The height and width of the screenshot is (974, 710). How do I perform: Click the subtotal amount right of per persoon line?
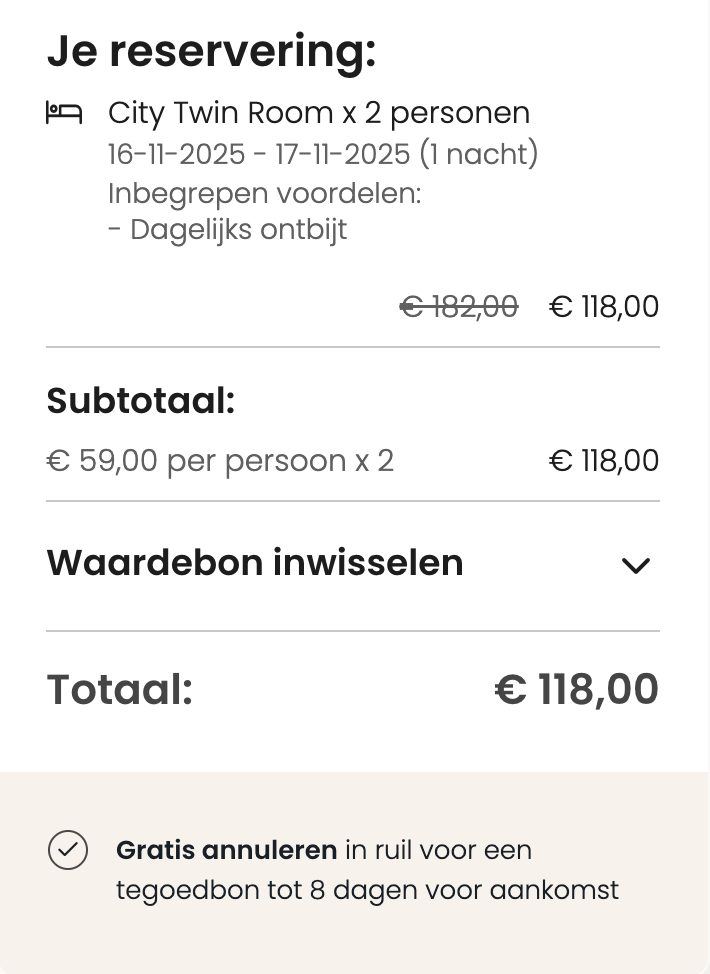tap(604, 461)
